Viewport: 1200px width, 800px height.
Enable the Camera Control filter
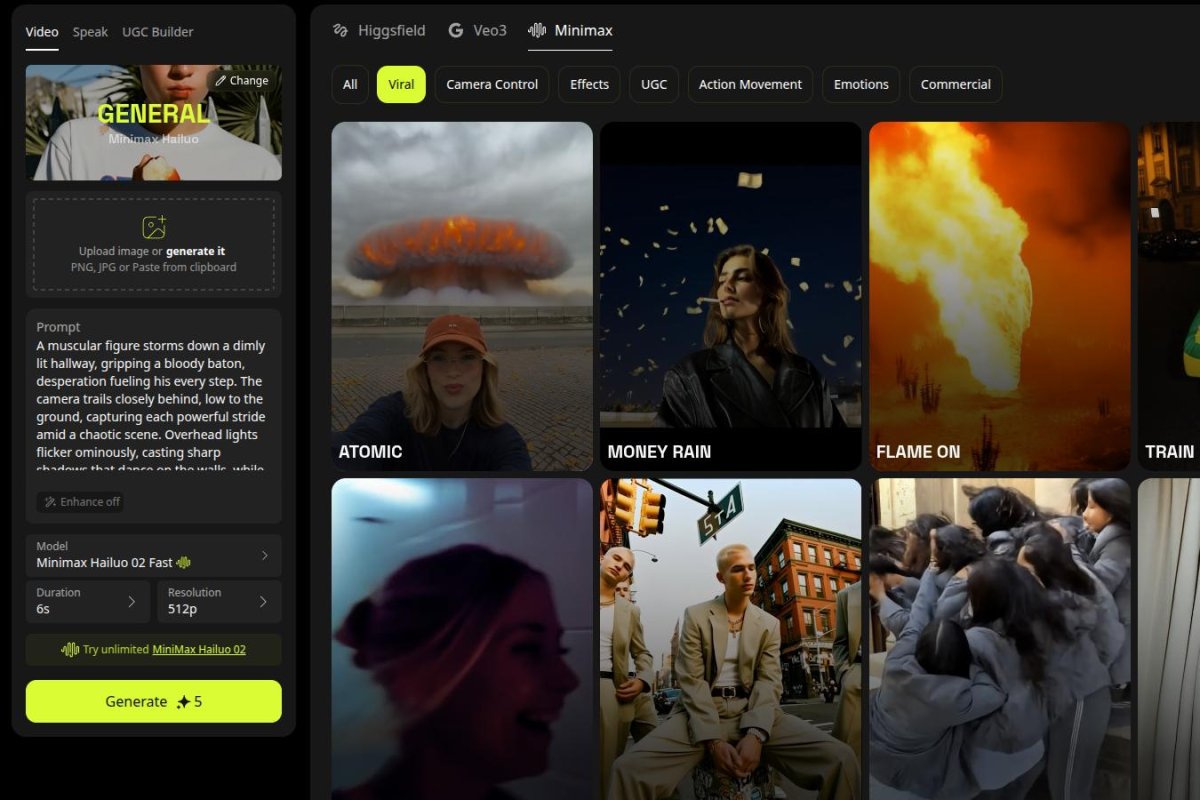click(x=492, y=85)
